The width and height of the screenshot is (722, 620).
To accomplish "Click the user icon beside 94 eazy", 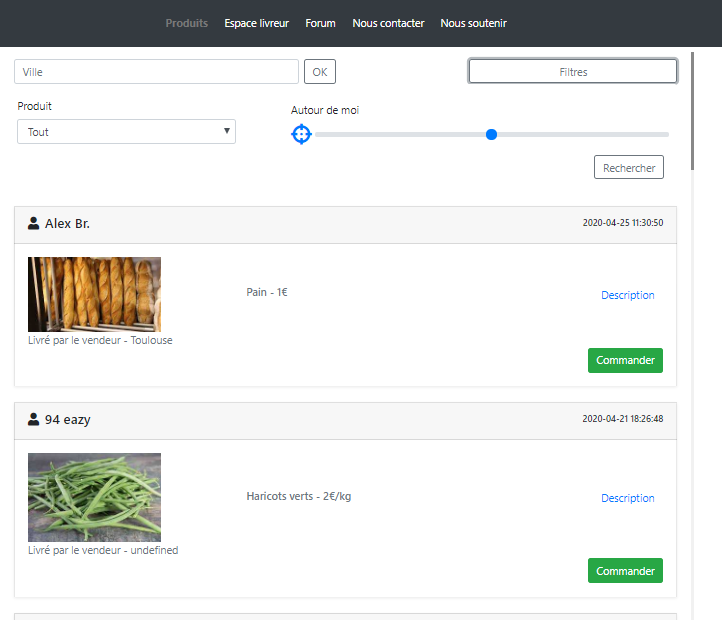I will tap(34, 419).
